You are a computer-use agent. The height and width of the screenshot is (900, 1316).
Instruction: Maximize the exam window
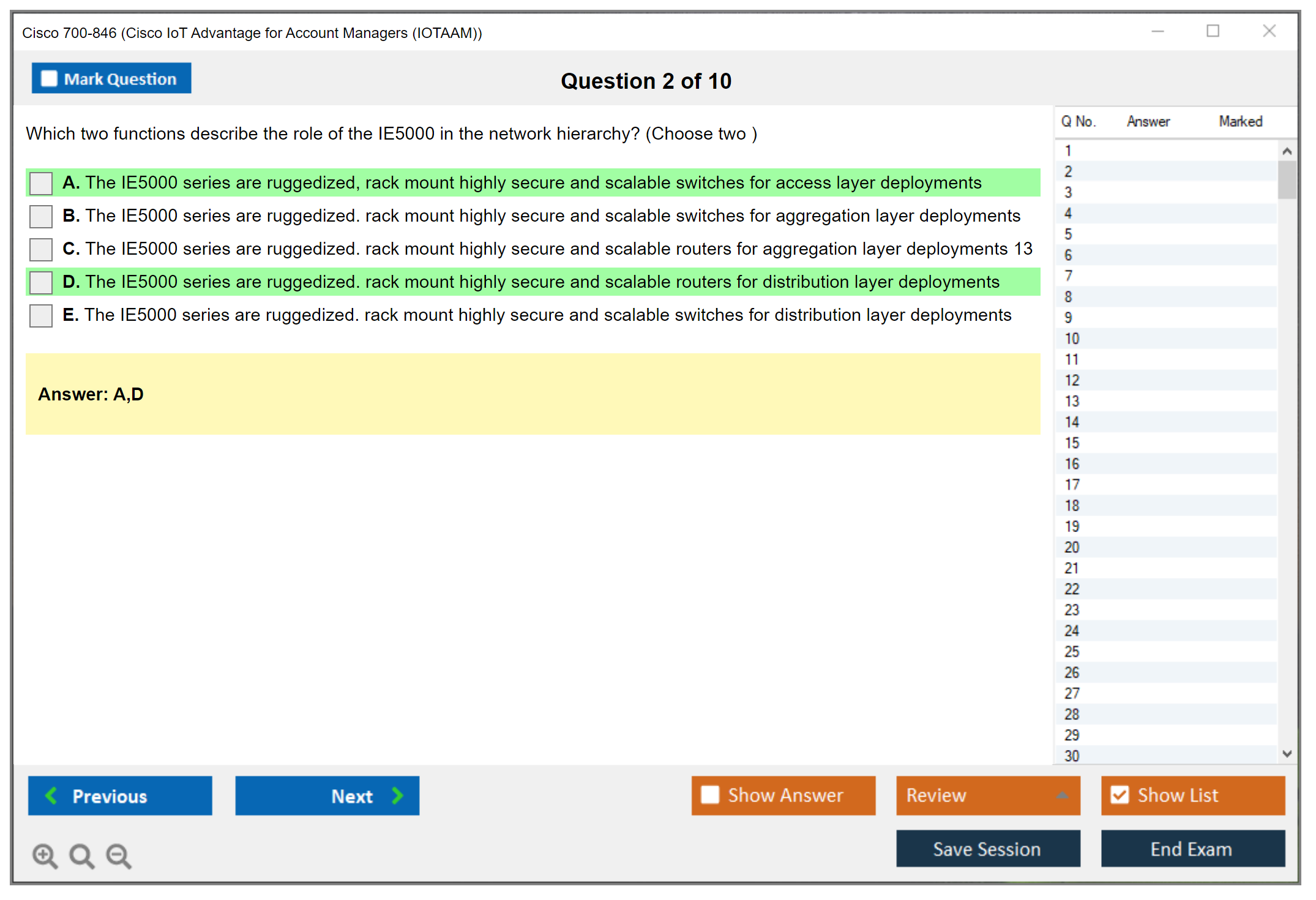pos(1213,31)
